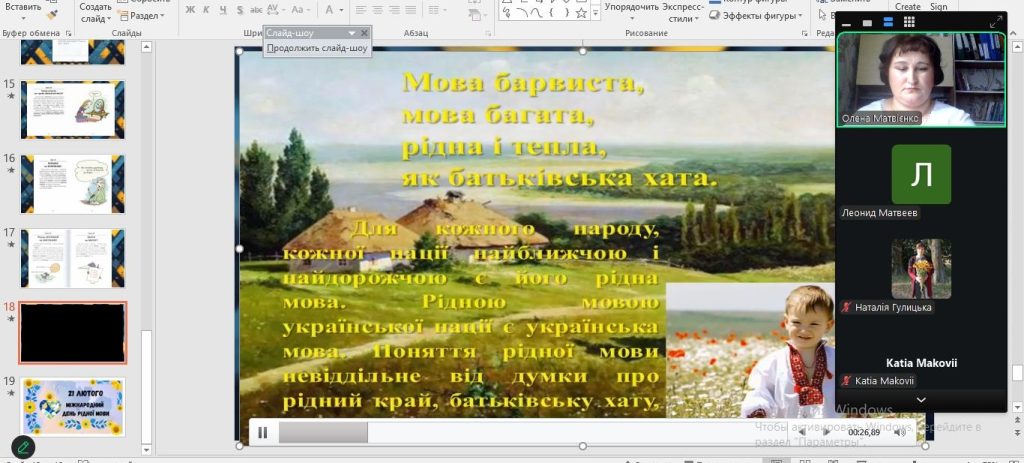Screen dimensions: 1024x463
Task: Click the video volume speaker icon
Action: [901, 432]
